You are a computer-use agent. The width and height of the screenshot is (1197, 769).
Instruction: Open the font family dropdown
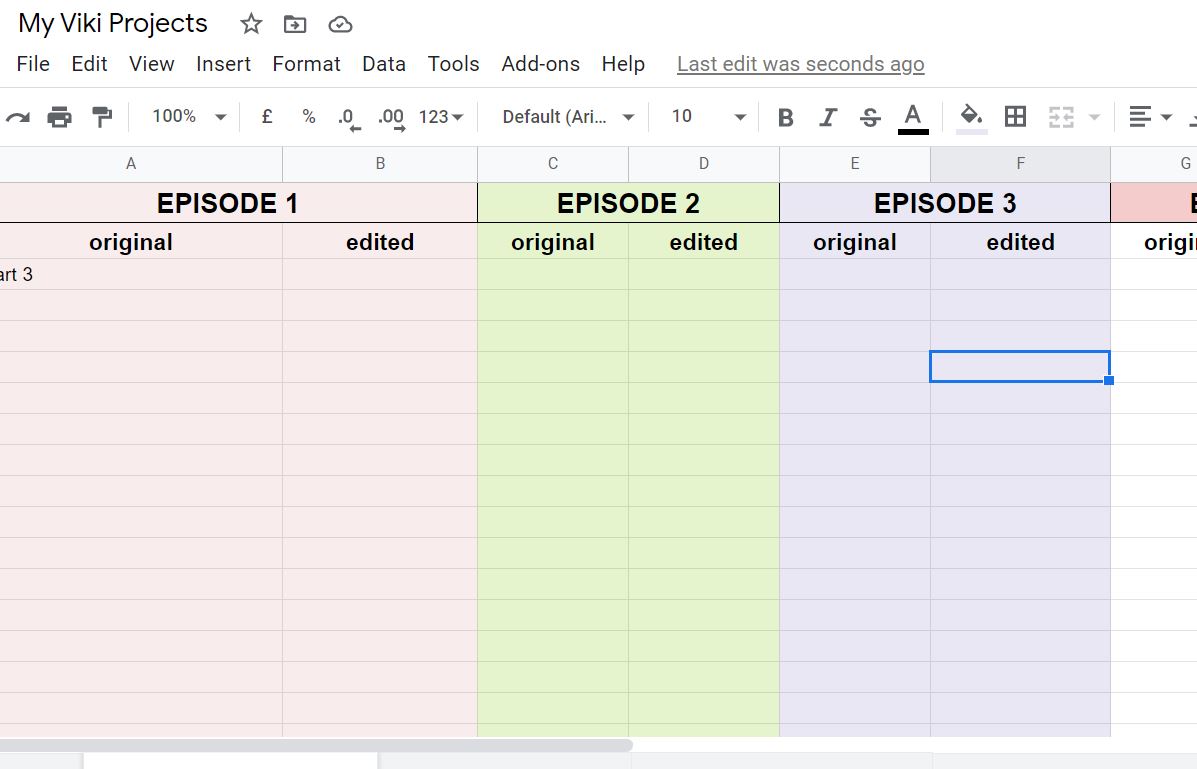pyautogui.click(x=568, y=117)
